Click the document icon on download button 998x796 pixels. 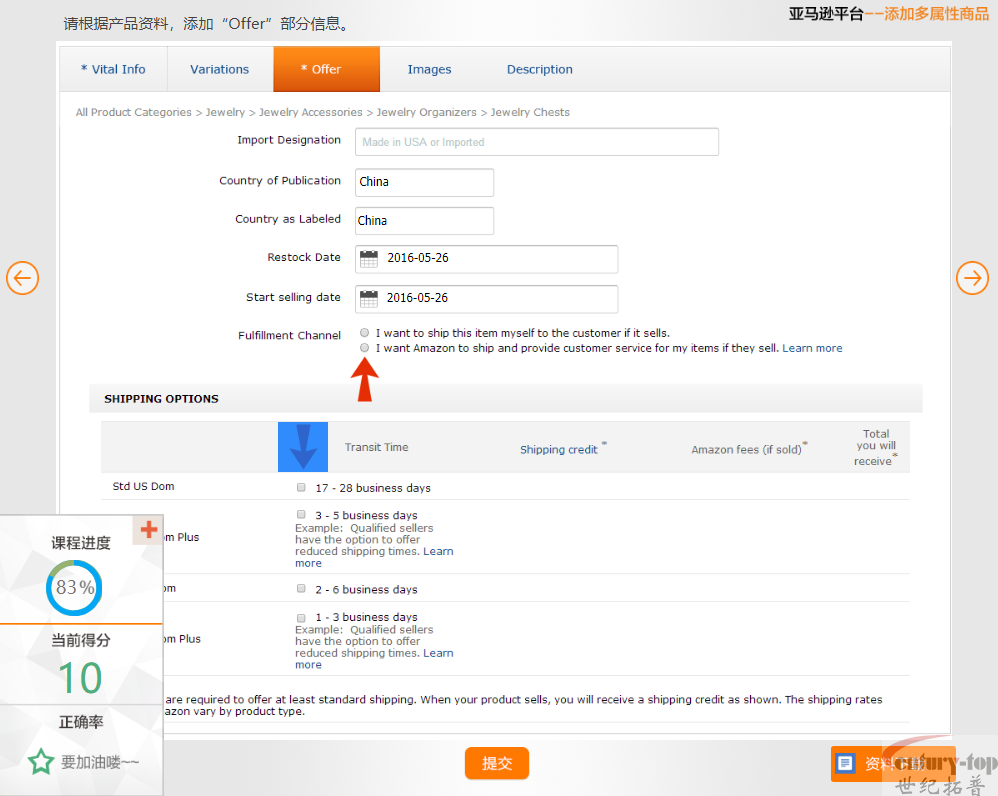[x=845, y=763]
